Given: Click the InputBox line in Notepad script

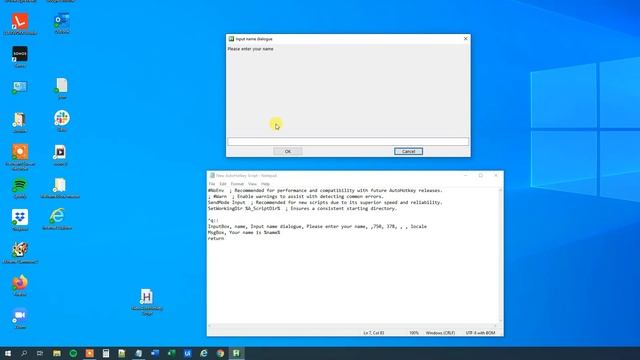Looking at the screenshot, I should pos(317,226).
